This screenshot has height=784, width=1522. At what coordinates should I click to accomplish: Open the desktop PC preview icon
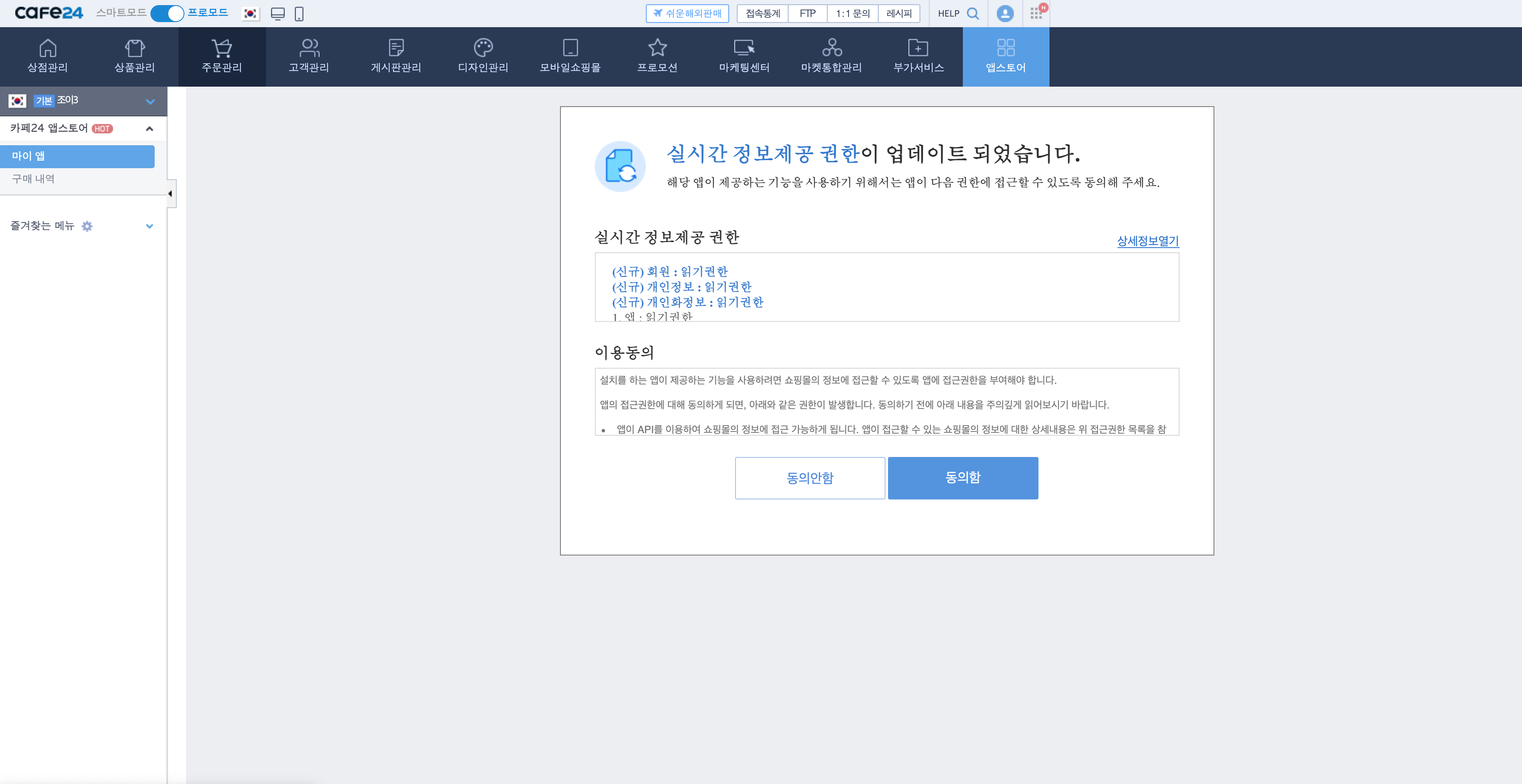point(278,14)
